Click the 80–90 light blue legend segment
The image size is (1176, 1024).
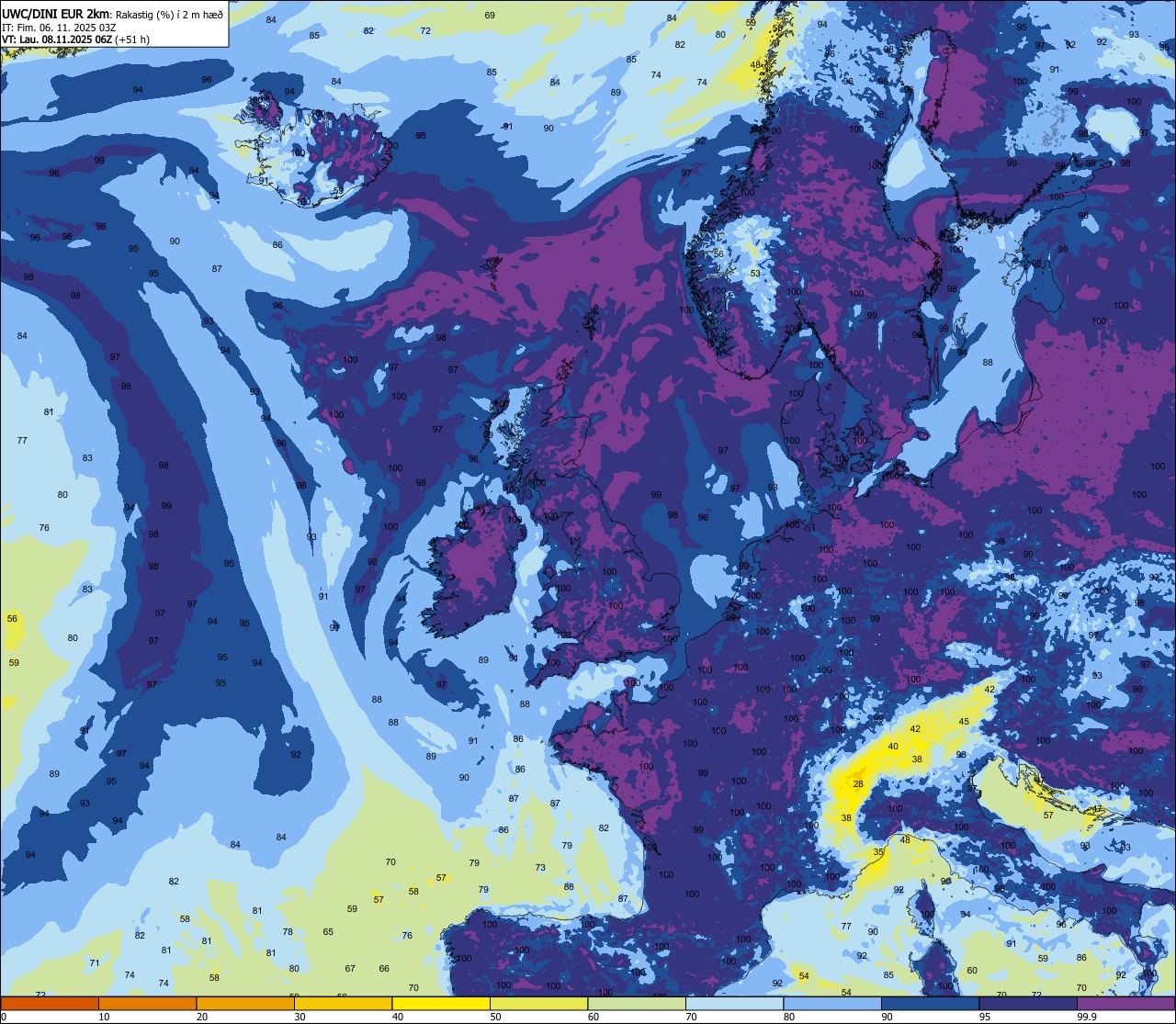coord(832,1003)
